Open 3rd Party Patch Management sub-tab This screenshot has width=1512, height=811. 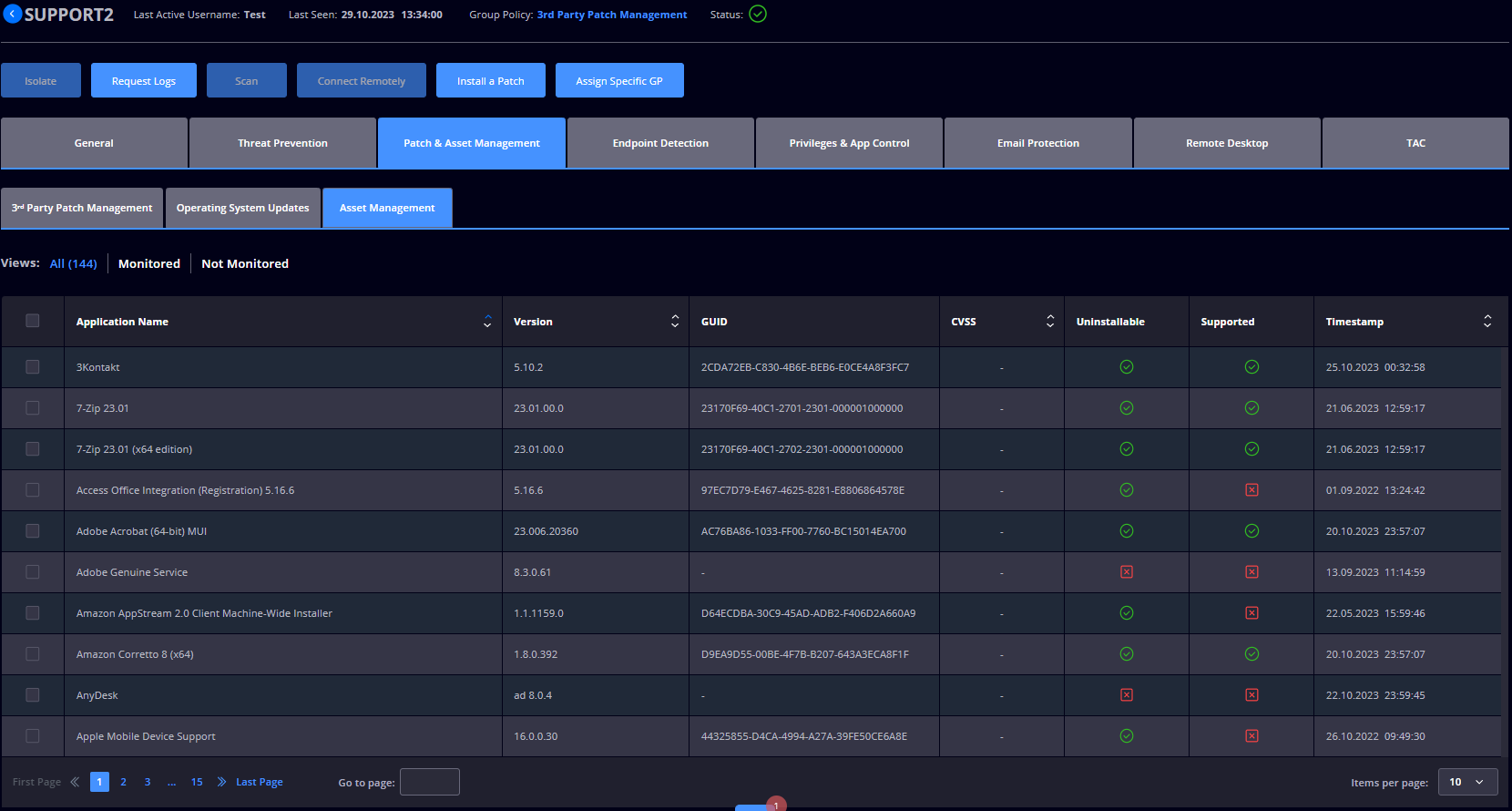pos(82,208)
